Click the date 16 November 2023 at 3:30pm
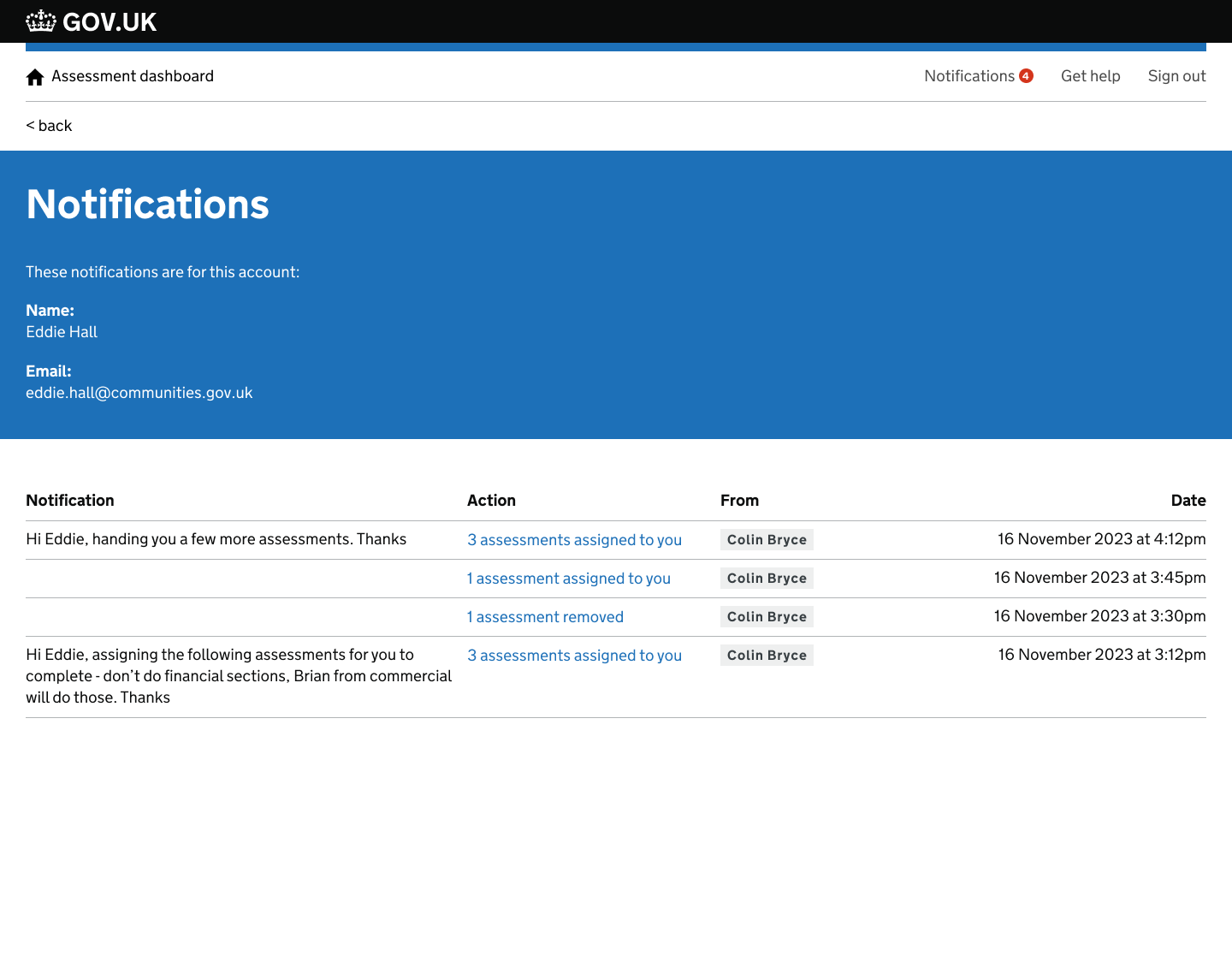 click(x=1099, y=616)
